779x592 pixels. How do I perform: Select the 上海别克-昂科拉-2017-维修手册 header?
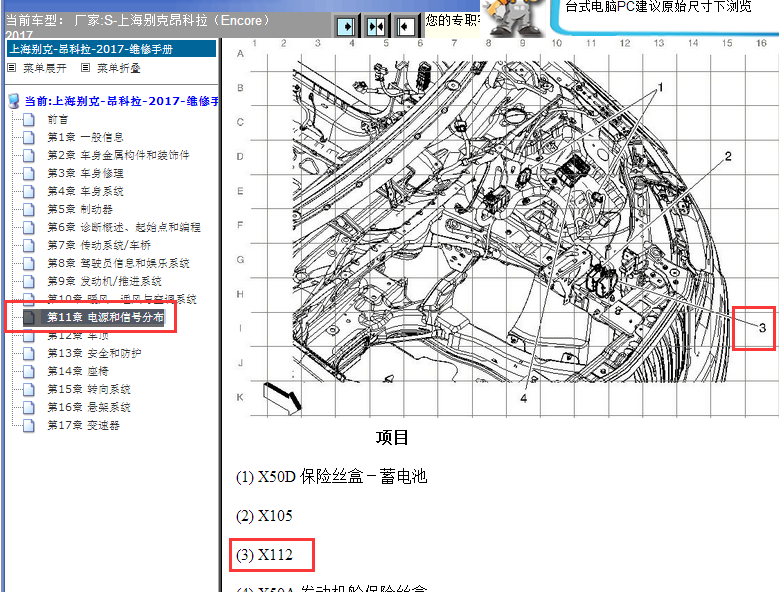click(x=112, y=49)
